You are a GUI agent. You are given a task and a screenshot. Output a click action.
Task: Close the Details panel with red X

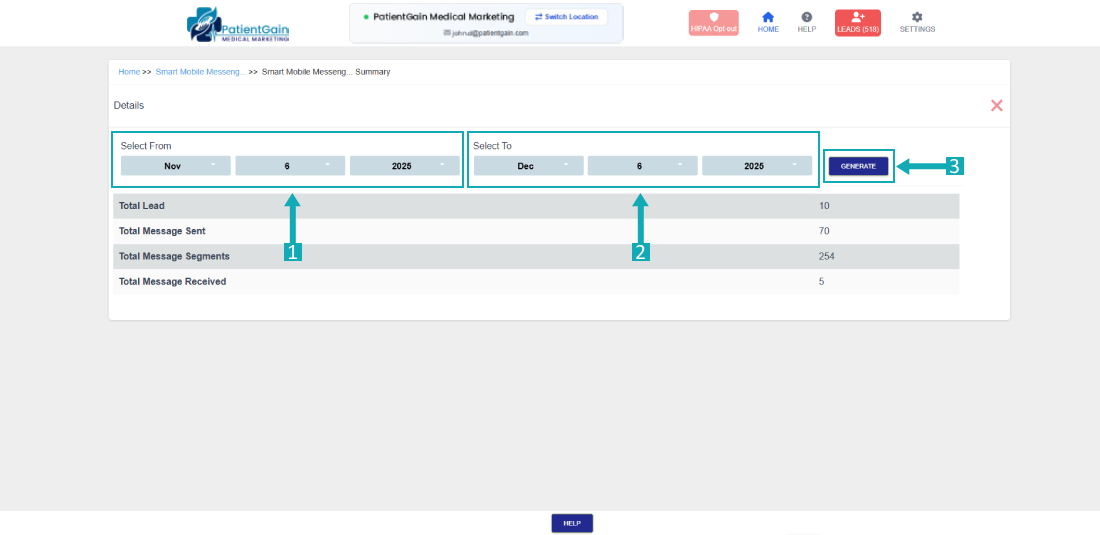[996, 105]
